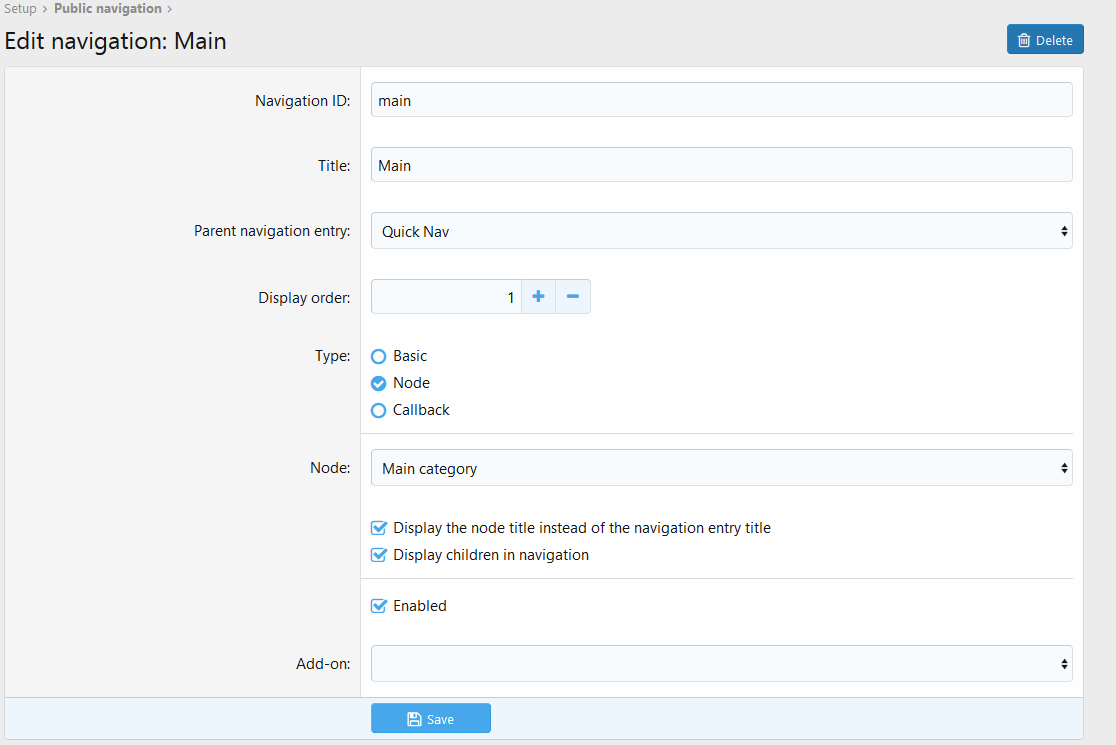The height and width of the screenshot is (745, 1116).
Task: Toggle Display children in navigation checkbox
Action: 379,555
